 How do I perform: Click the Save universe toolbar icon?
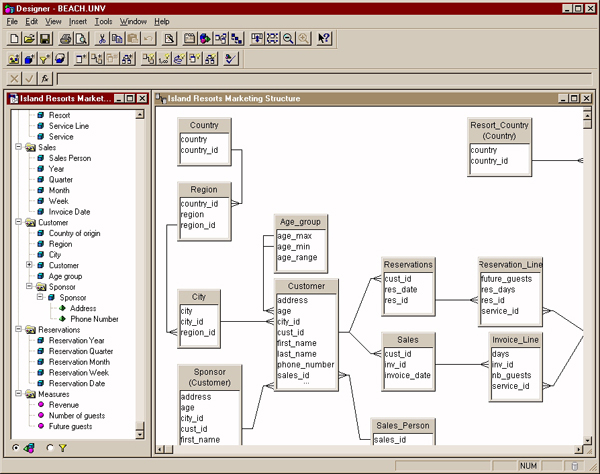tap(45, 39)
